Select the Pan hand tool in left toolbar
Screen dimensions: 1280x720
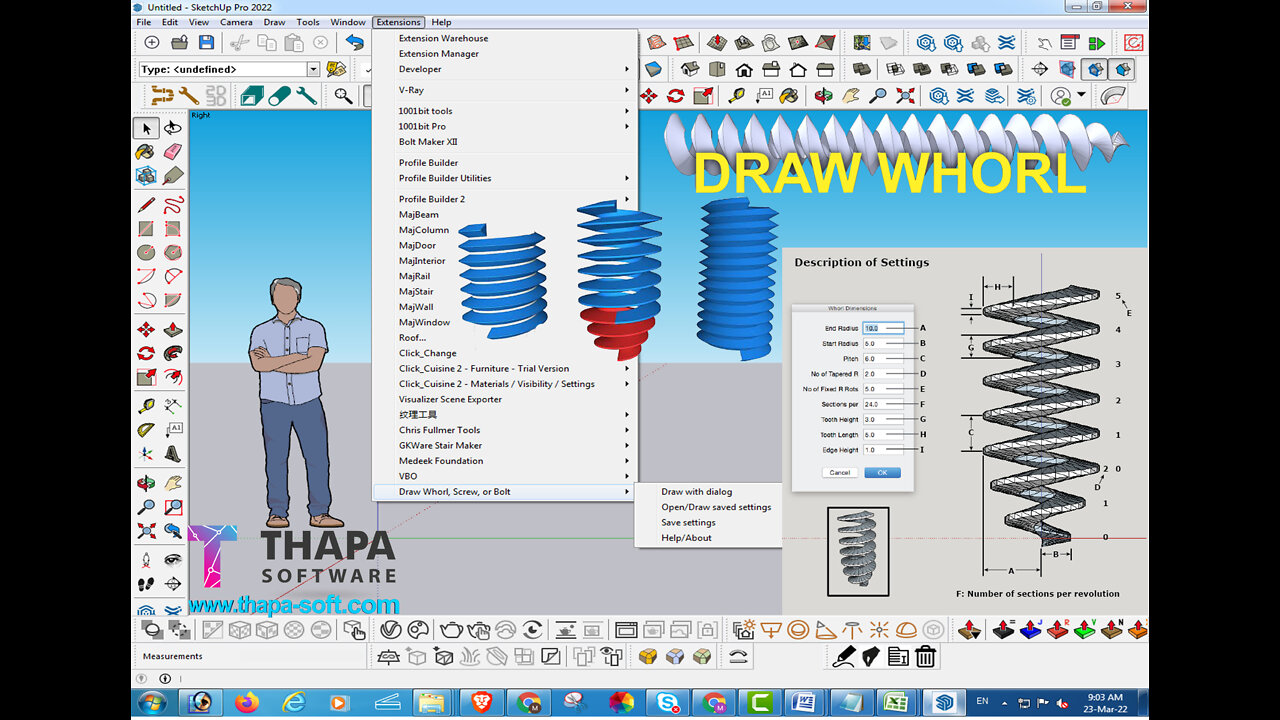click(172, 483)
